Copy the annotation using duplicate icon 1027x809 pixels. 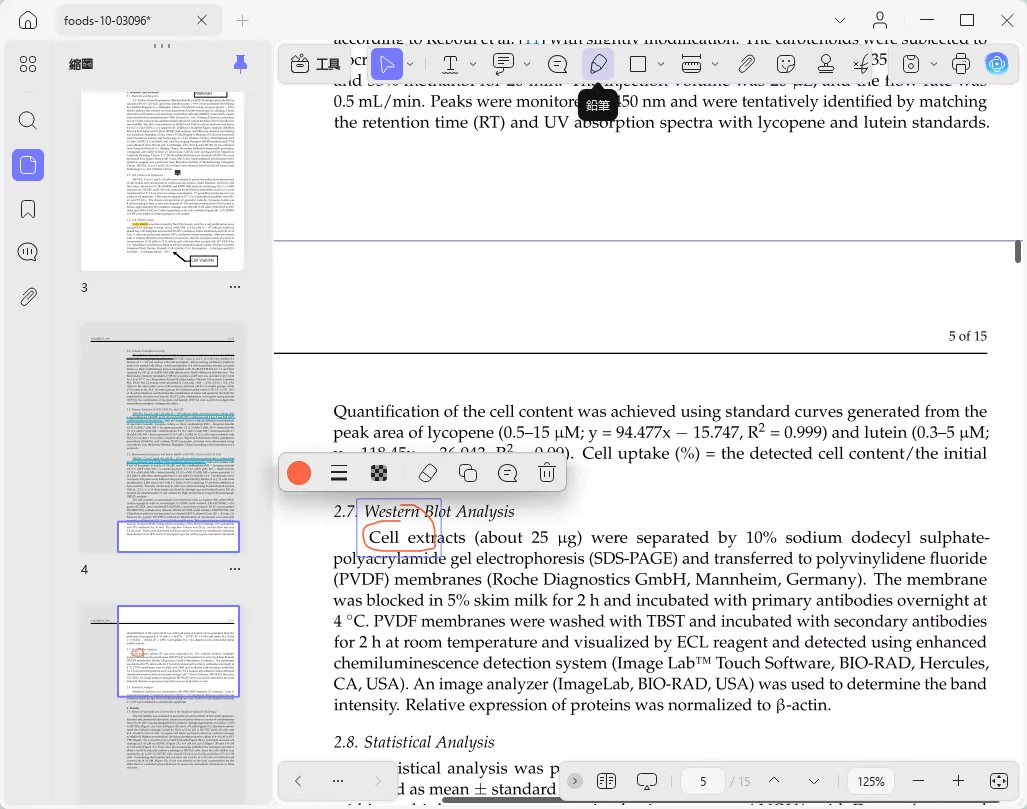468,473
